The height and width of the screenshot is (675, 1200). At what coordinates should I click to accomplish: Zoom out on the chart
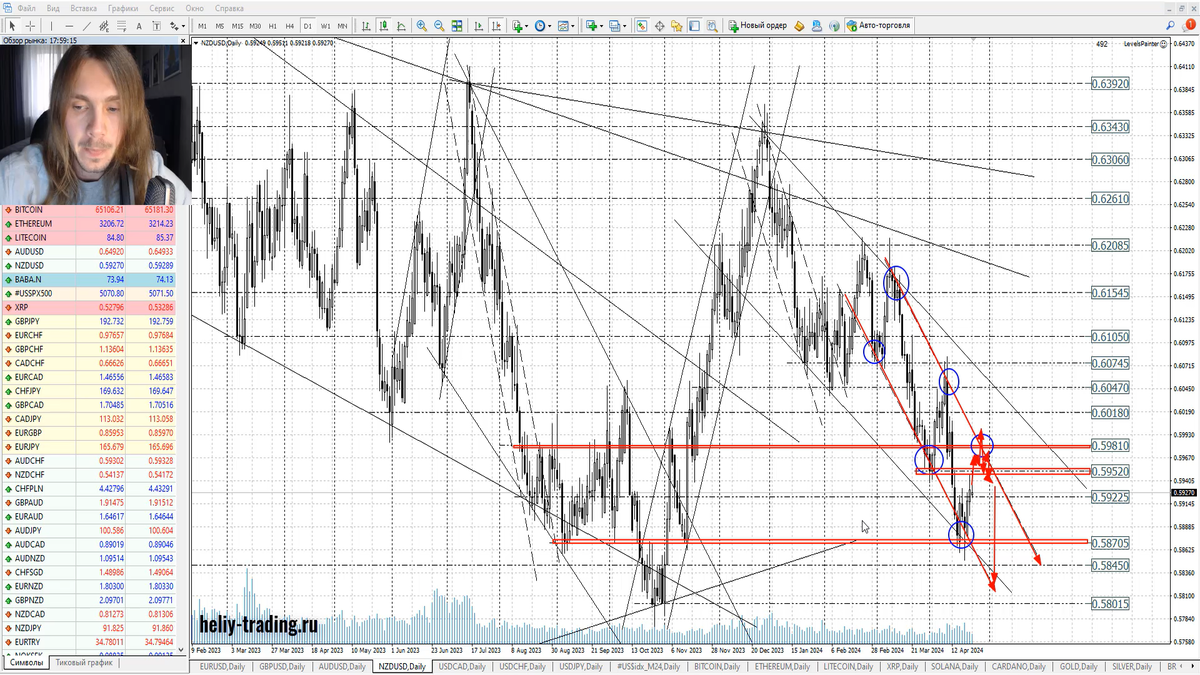pos(439,25)
